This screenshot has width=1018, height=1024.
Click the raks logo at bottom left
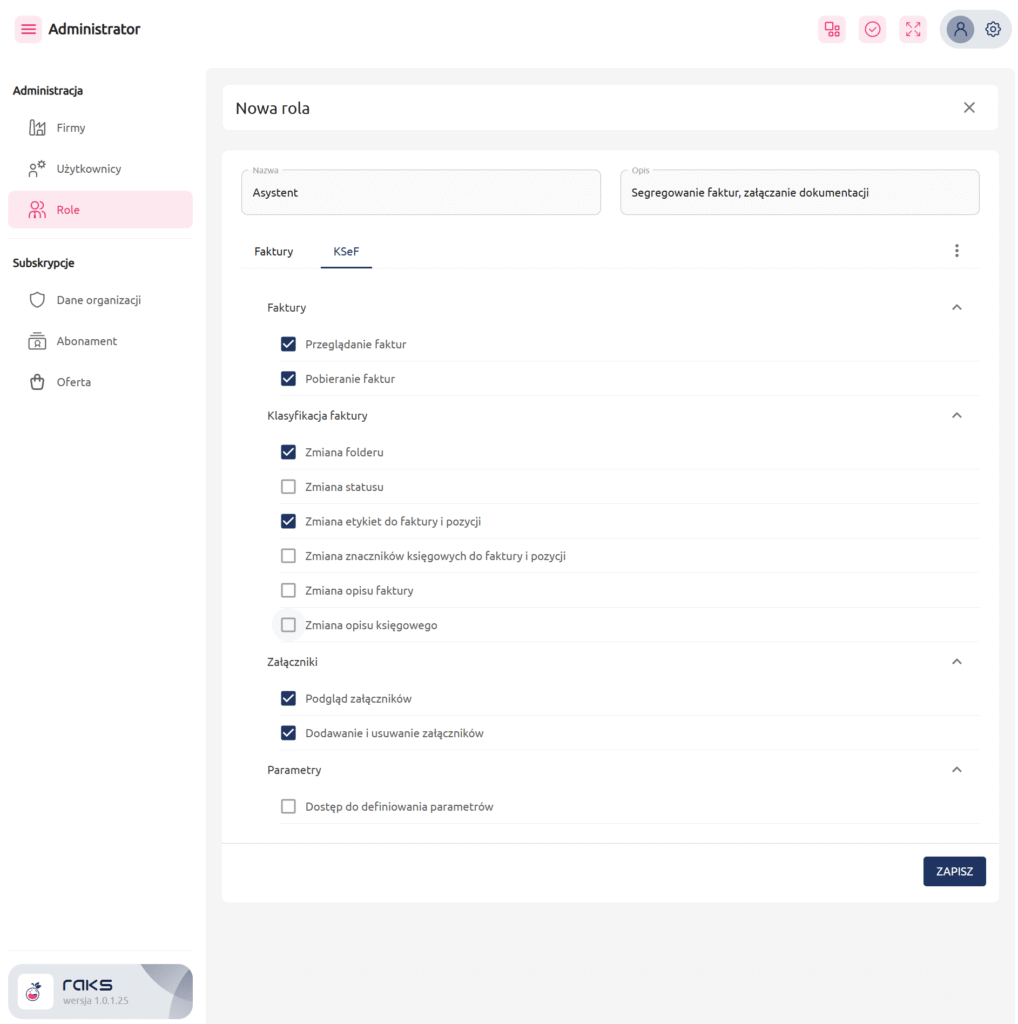click(x=36, y=991)
